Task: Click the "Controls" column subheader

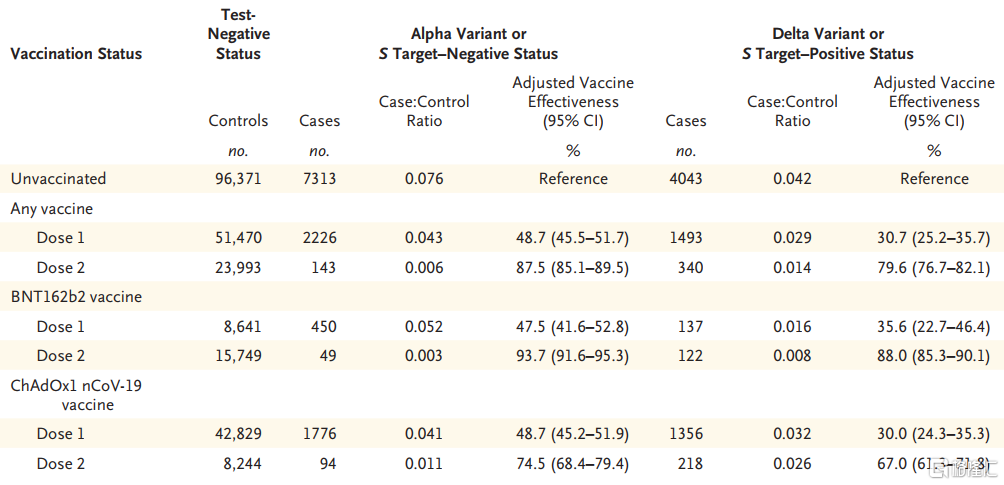Action: (x=238, y=121)
